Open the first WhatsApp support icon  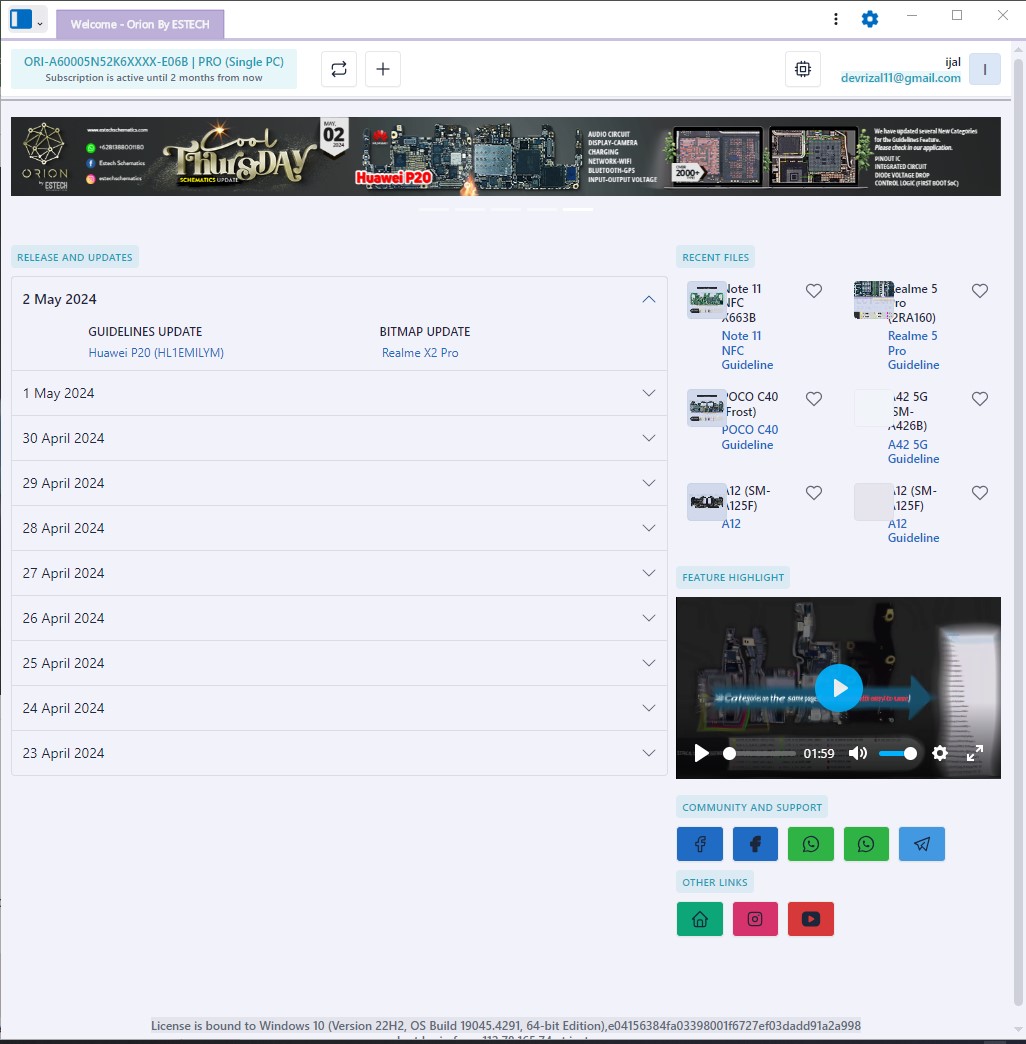[x=810, y=844]
